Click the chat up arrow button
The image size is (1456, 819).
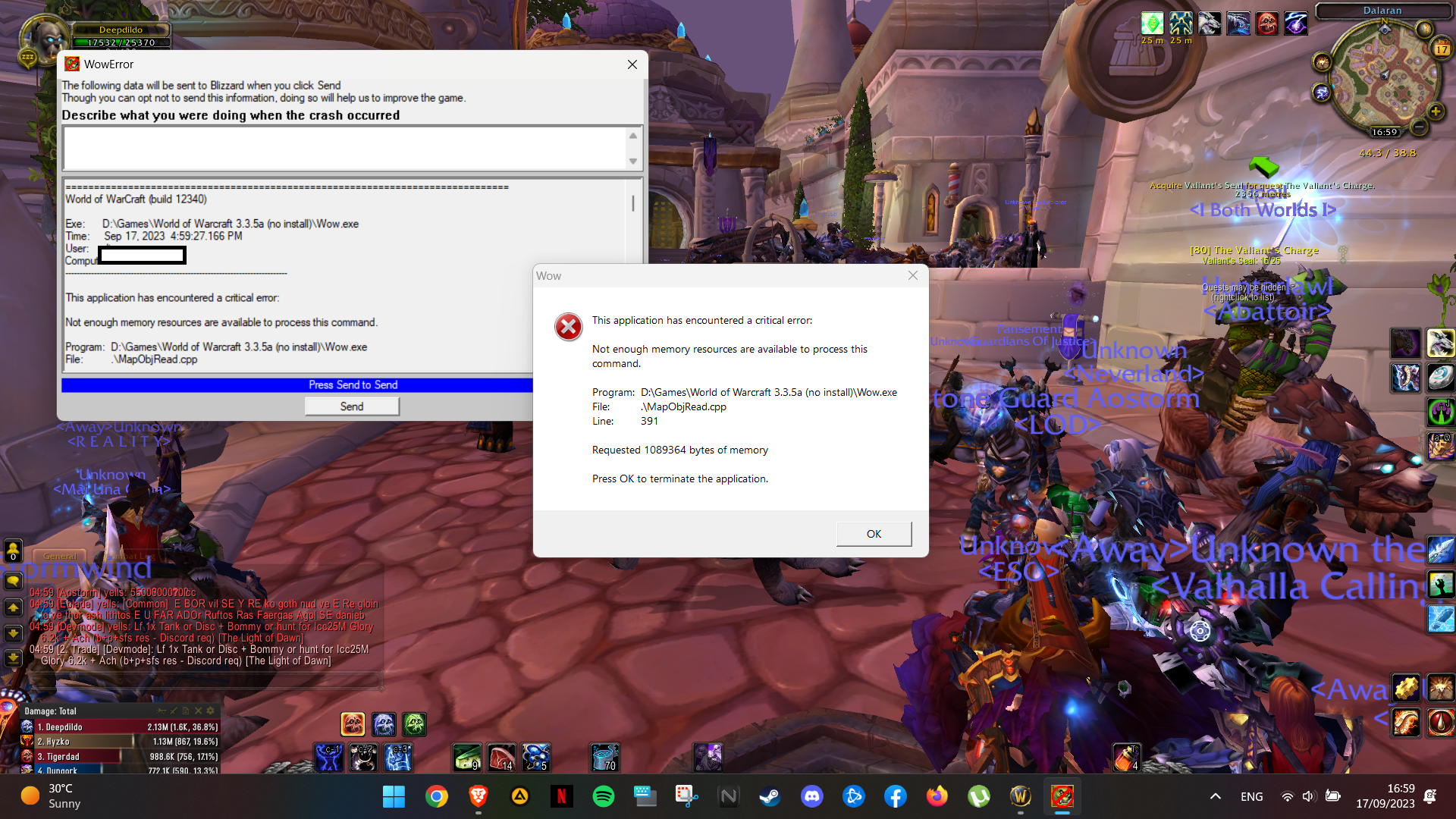[13, 607]
